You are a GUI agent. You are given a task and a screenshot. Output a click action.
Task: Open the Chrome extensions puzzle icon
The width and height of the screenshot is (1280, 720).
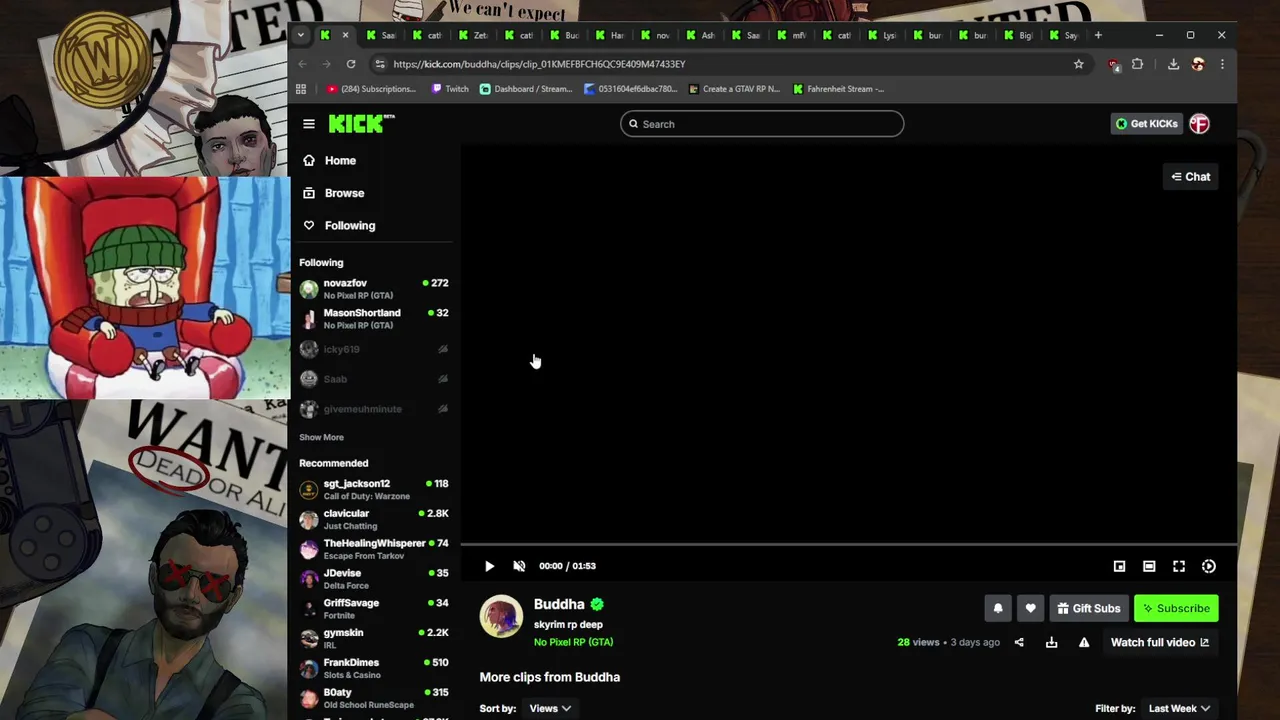(1137, 64)
